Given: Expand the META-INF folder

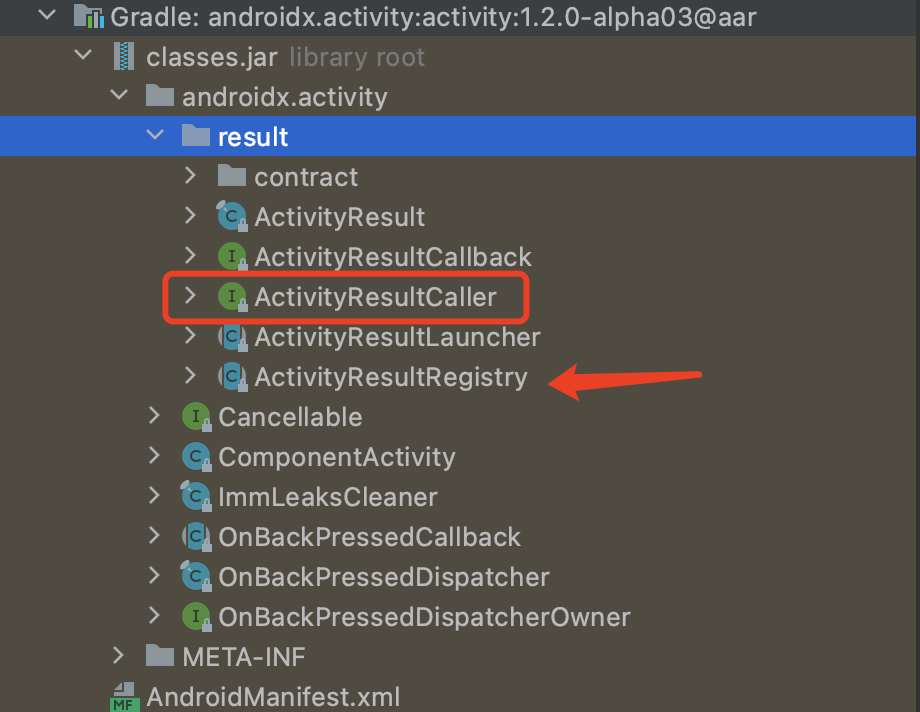Looking at the screenshot, I should coord(119,657).
